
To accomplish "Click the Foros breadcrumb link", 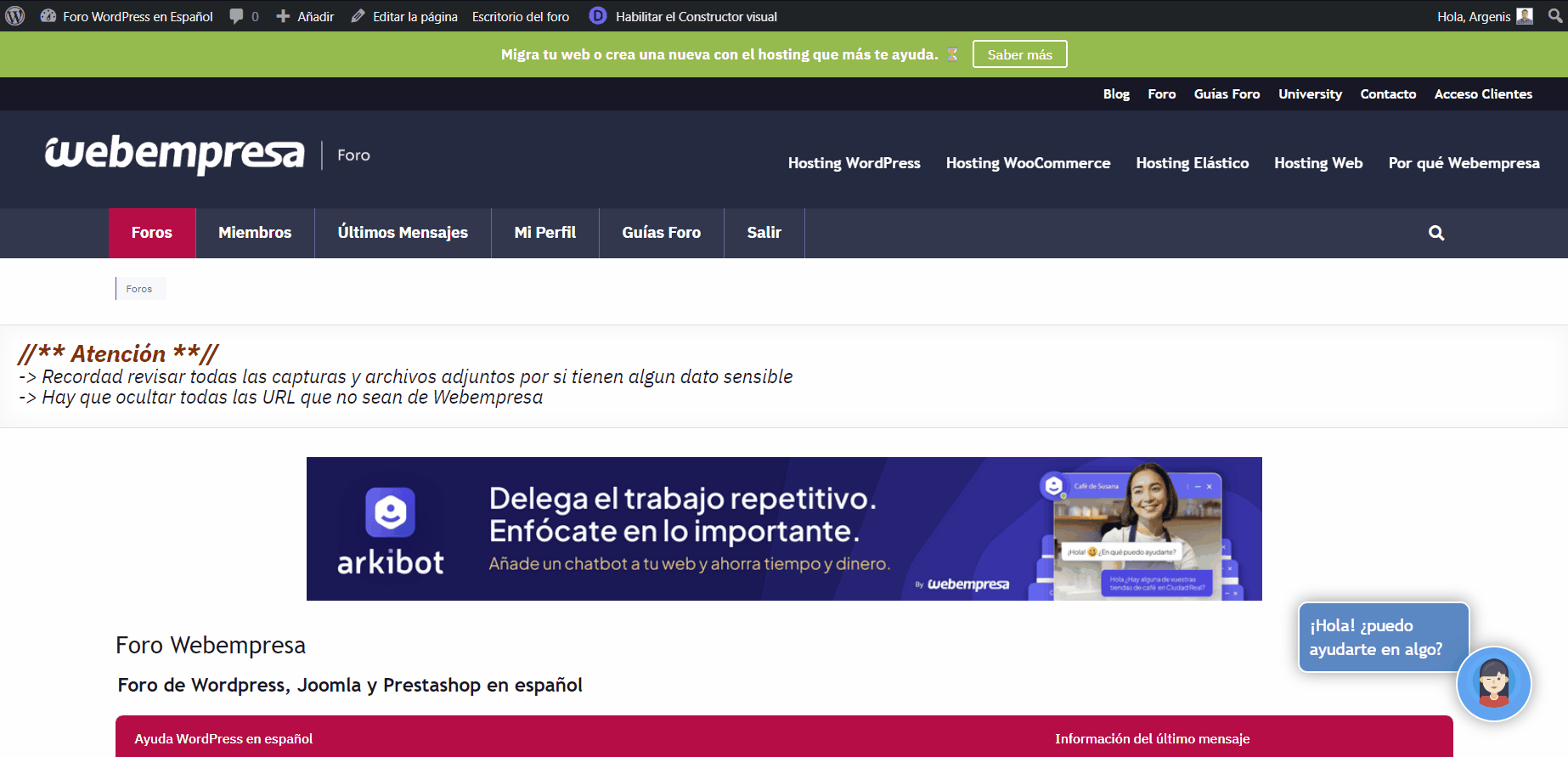I will [139, 289].
